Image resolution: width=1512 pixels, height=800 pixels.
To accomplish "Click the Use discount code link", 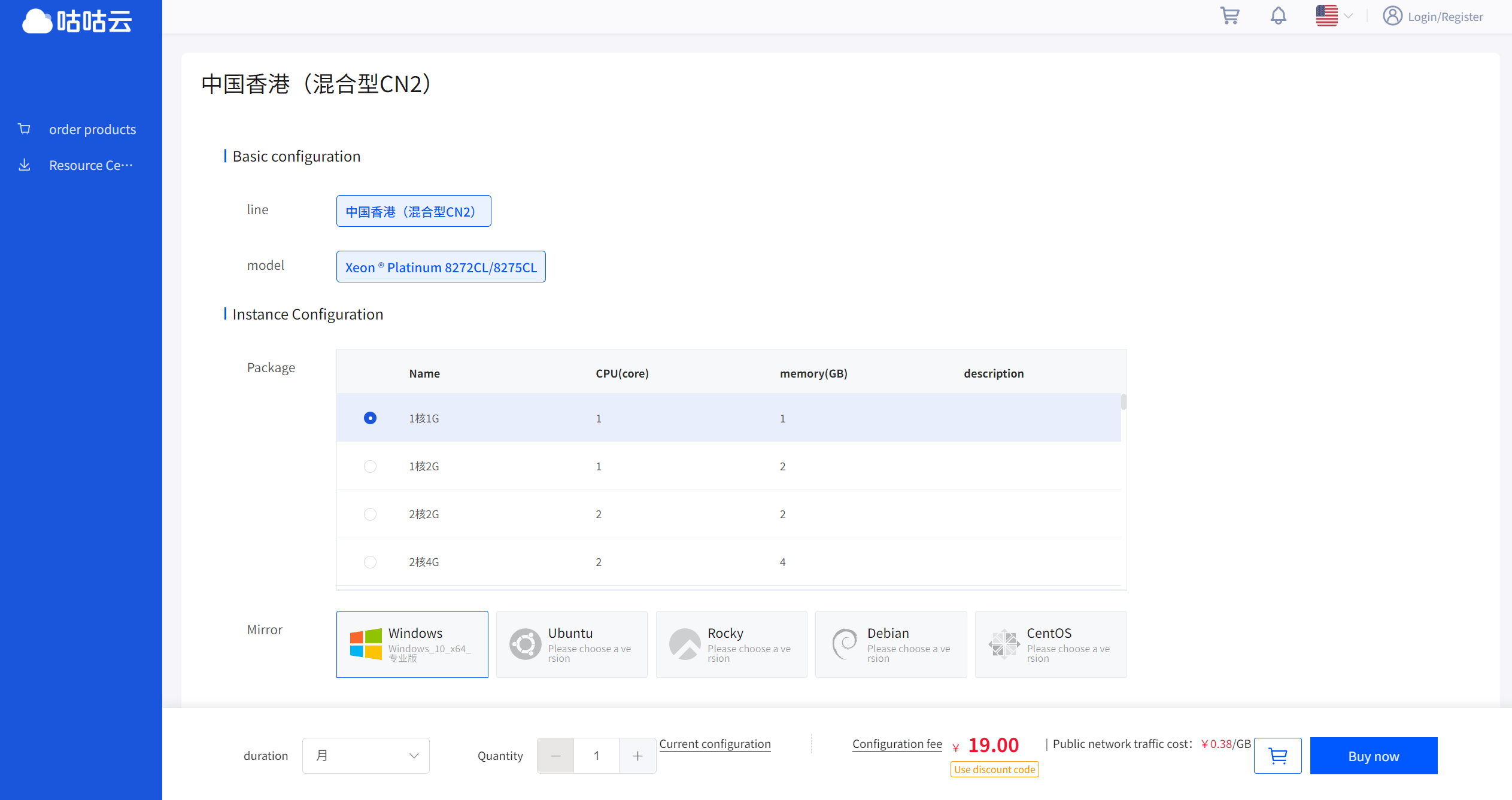I will click(994, 769).
